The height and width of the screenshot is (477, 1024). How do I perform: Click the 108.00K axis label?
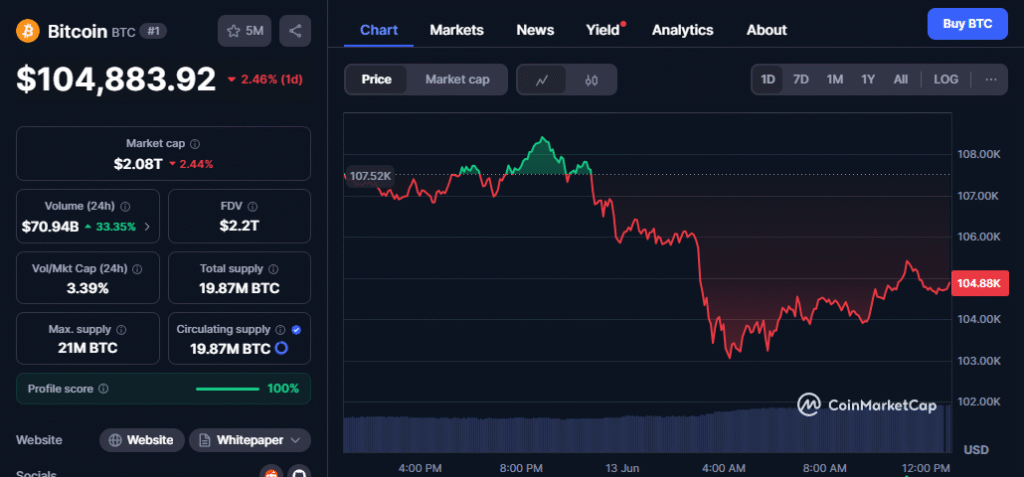(x=979, y=155)
